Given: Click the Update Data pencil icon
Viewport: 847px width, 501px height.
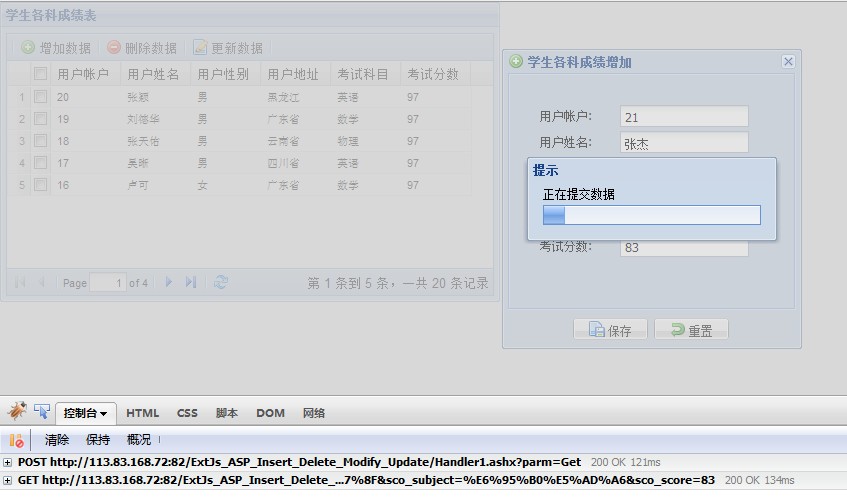Looking at the screenshot, I should pyautogui.click(x=200, y=48).
